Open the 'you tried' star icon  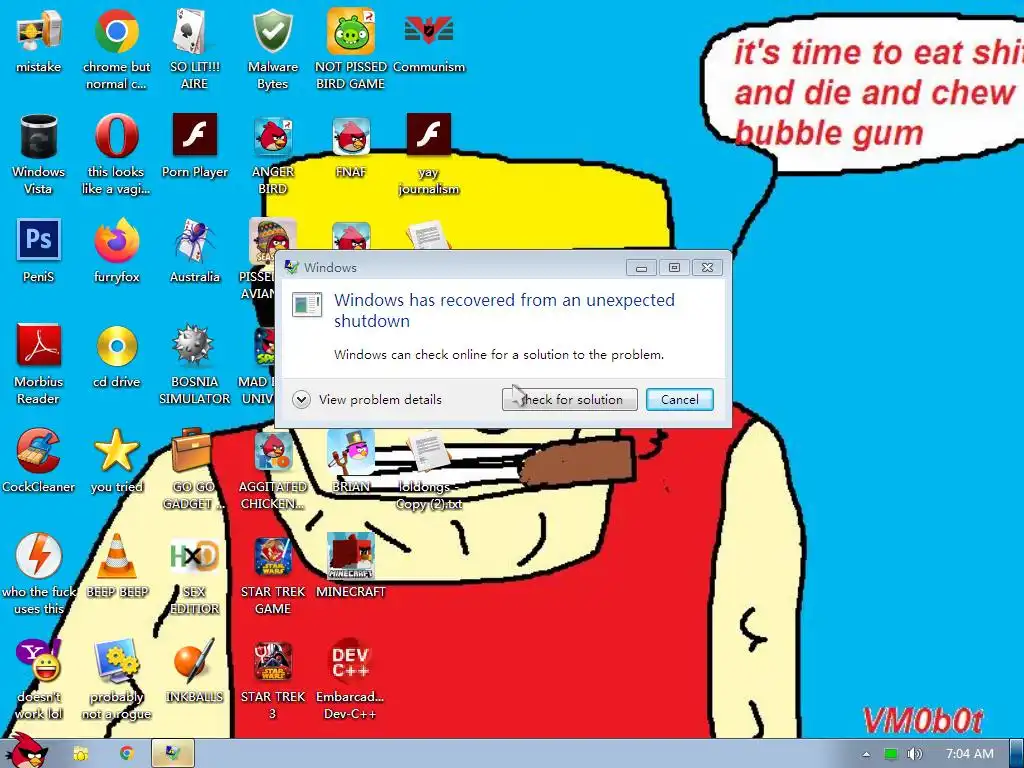(x=116, y=451)
